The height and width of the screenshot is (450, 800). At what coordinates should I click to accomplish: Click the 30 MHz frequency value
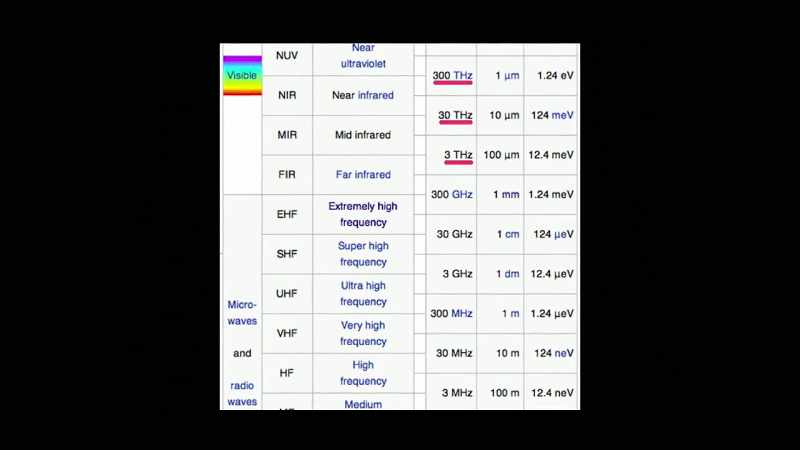click(454, 353)
